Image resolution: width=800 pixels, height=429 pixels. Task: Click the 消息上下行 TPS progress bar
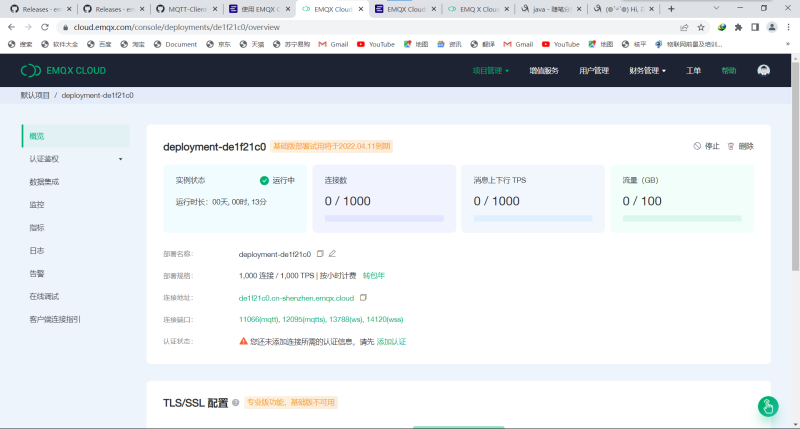tap(533, 218)
